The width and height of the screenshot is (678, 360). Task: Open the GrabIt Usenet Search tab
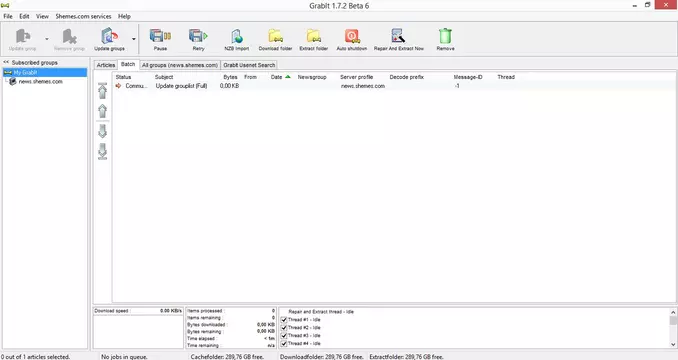click(249, 65)
